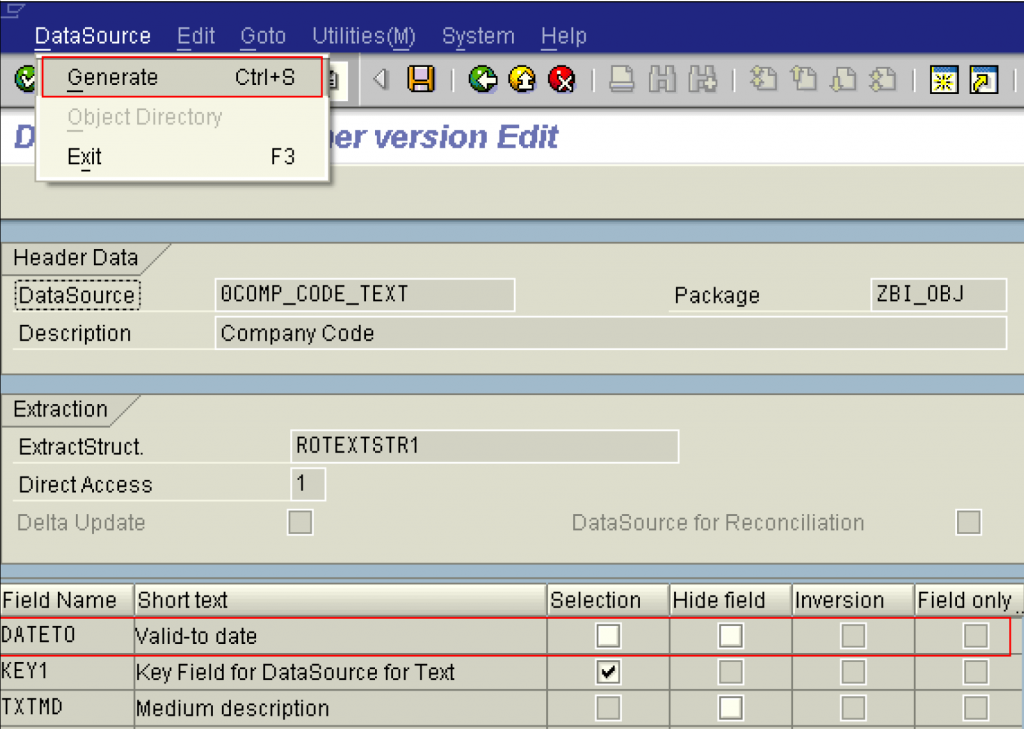Click the dotted DataSource field label
The height and width of the screenshot is (729, 1024).
[x=77, y=295]
